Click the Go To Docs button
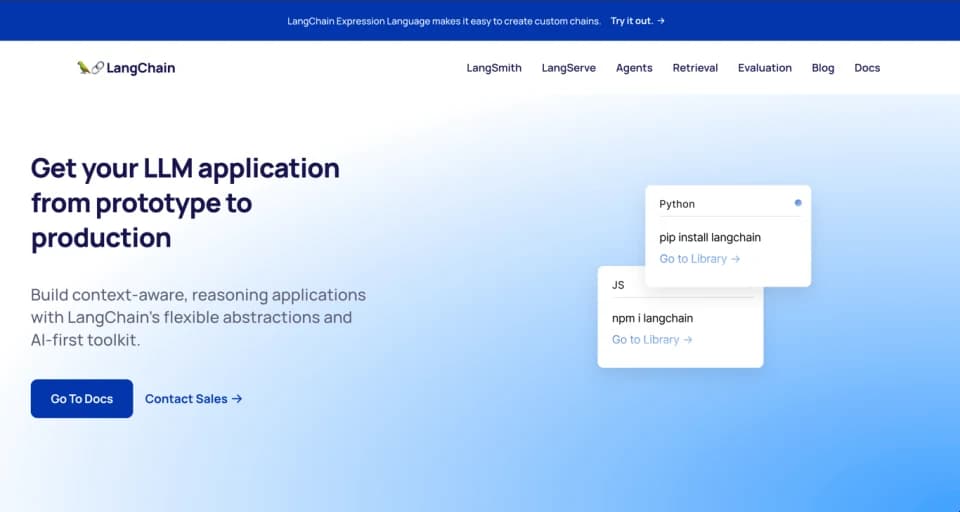The image size is (960, 512). point(82,399)
